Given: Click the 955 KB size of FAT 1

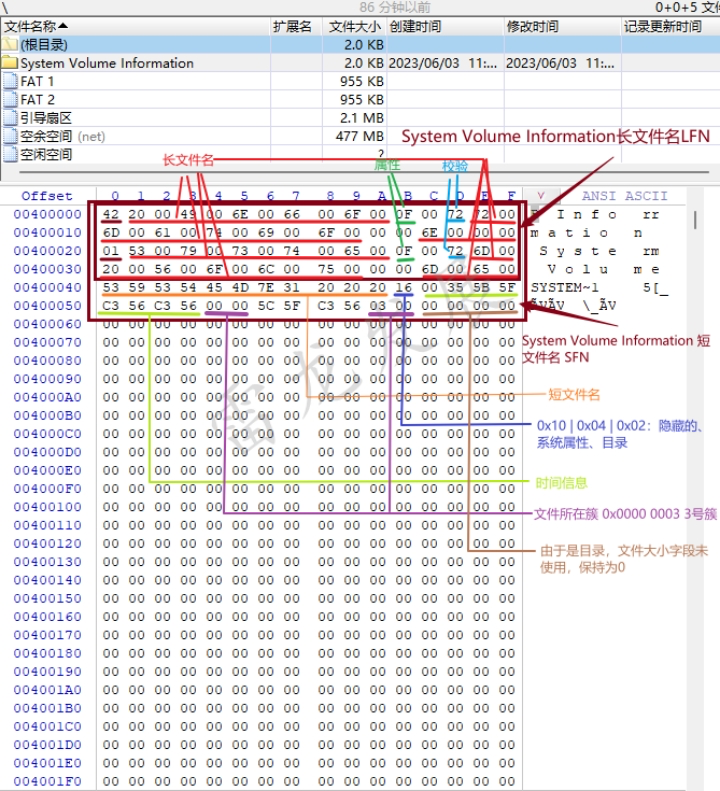Looking at the screenshot, I should pyautogui.click(x=362, y=81).
